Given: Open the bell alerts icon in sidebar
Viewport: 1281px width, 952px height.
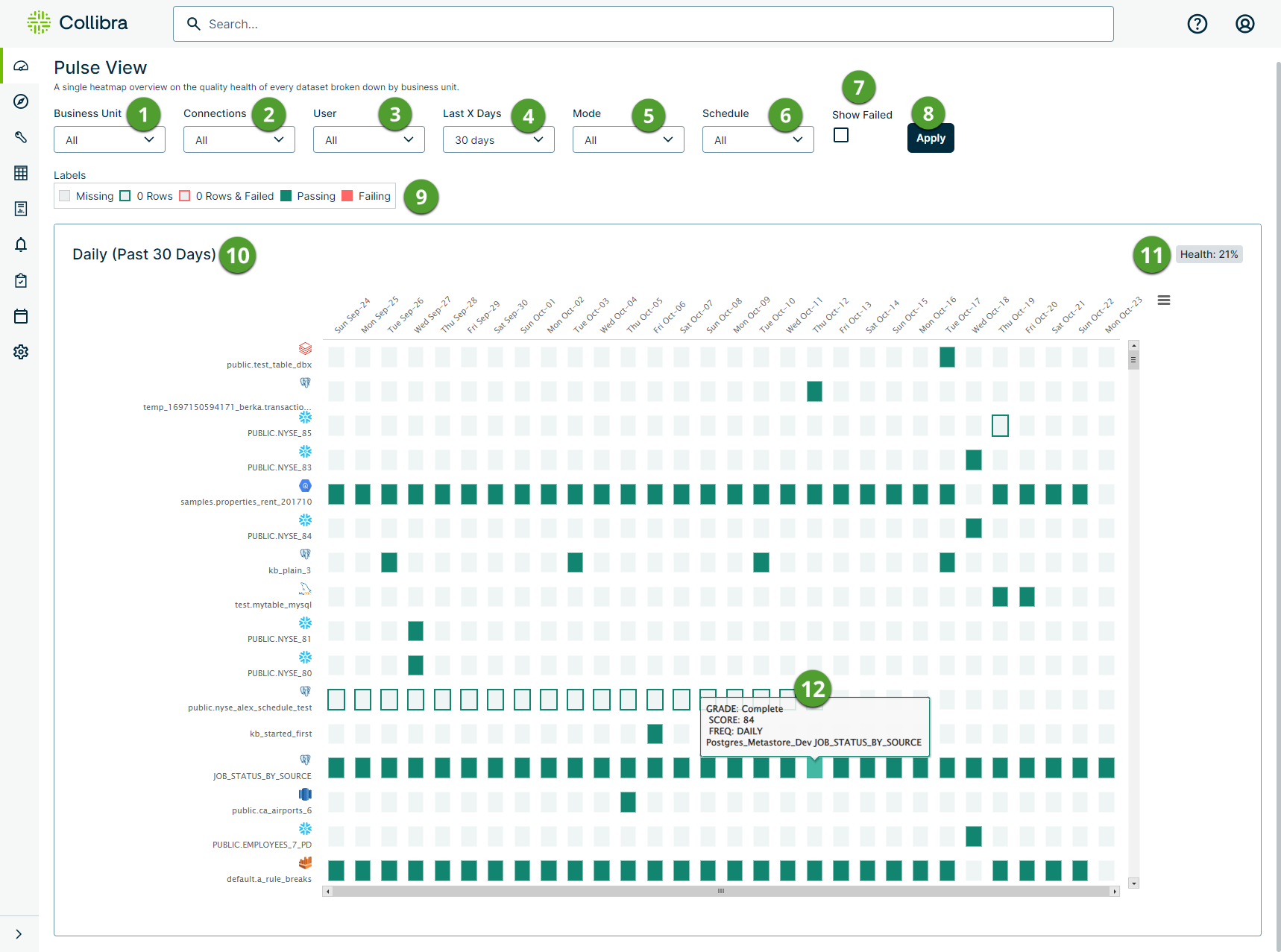Looking at the screenshot, I should tap(21, 245).
